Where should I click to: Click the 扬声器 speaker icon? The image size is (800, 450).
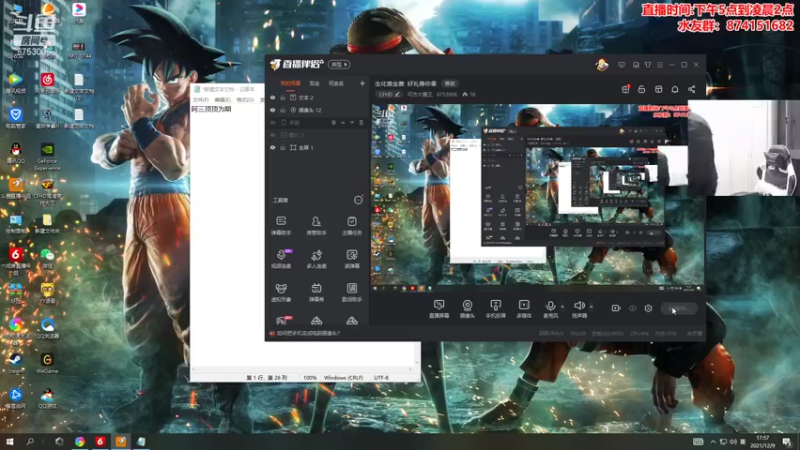(579, 306)
